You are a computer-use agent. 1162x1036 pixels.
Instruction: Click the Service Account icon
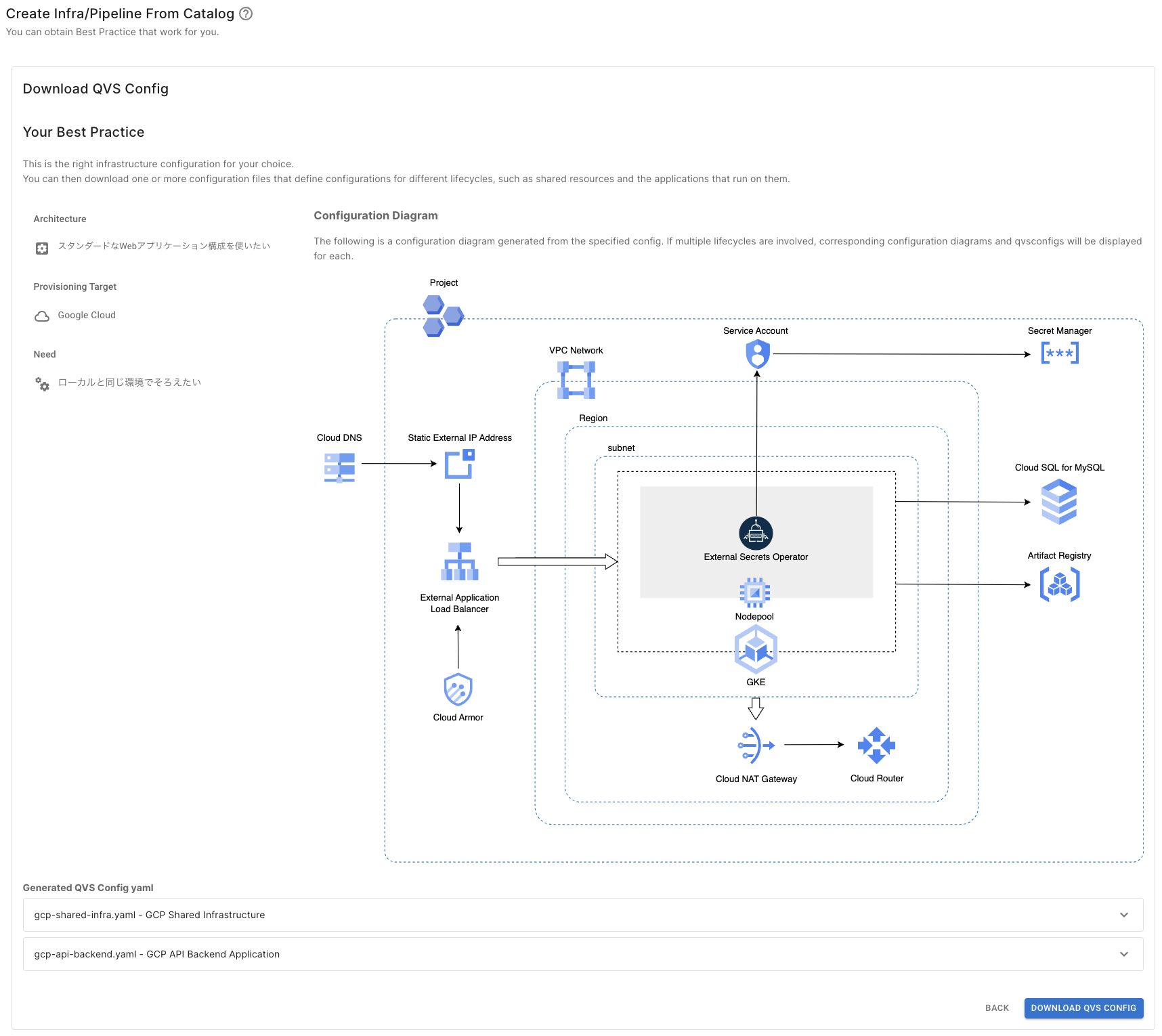(757, 354)
